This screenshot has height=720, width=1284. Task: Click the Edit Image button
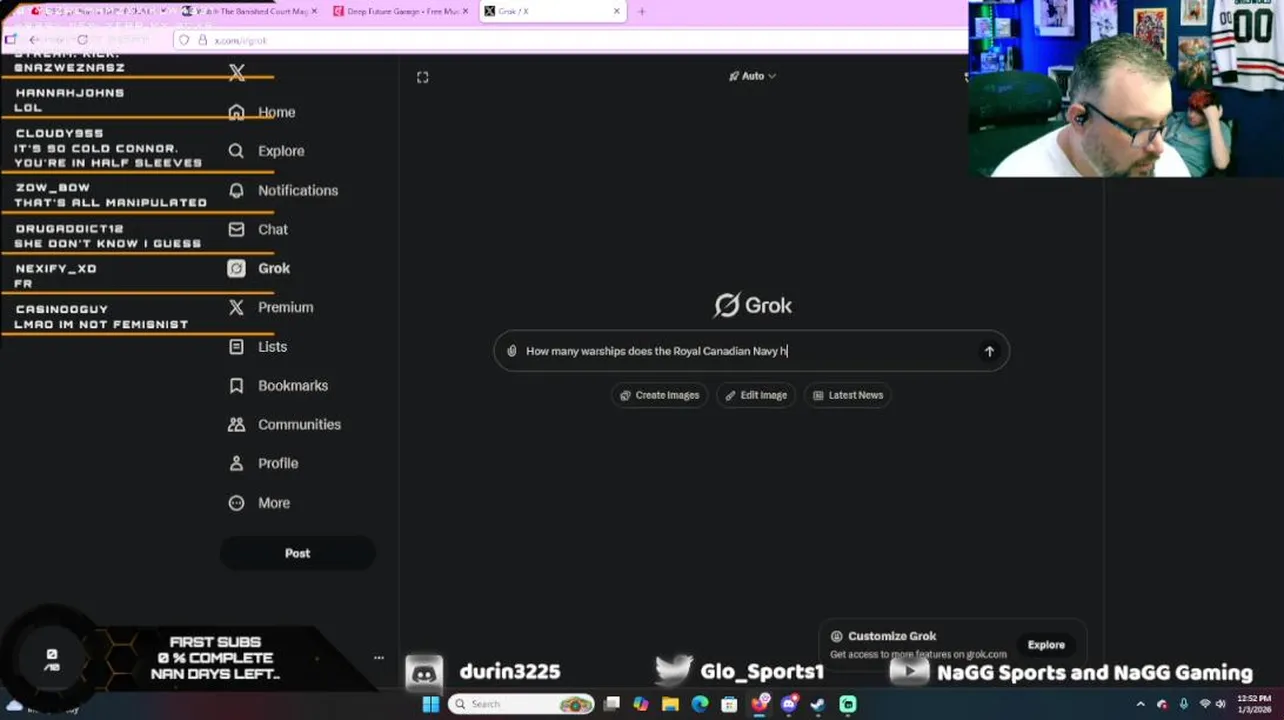pos(756,395)
